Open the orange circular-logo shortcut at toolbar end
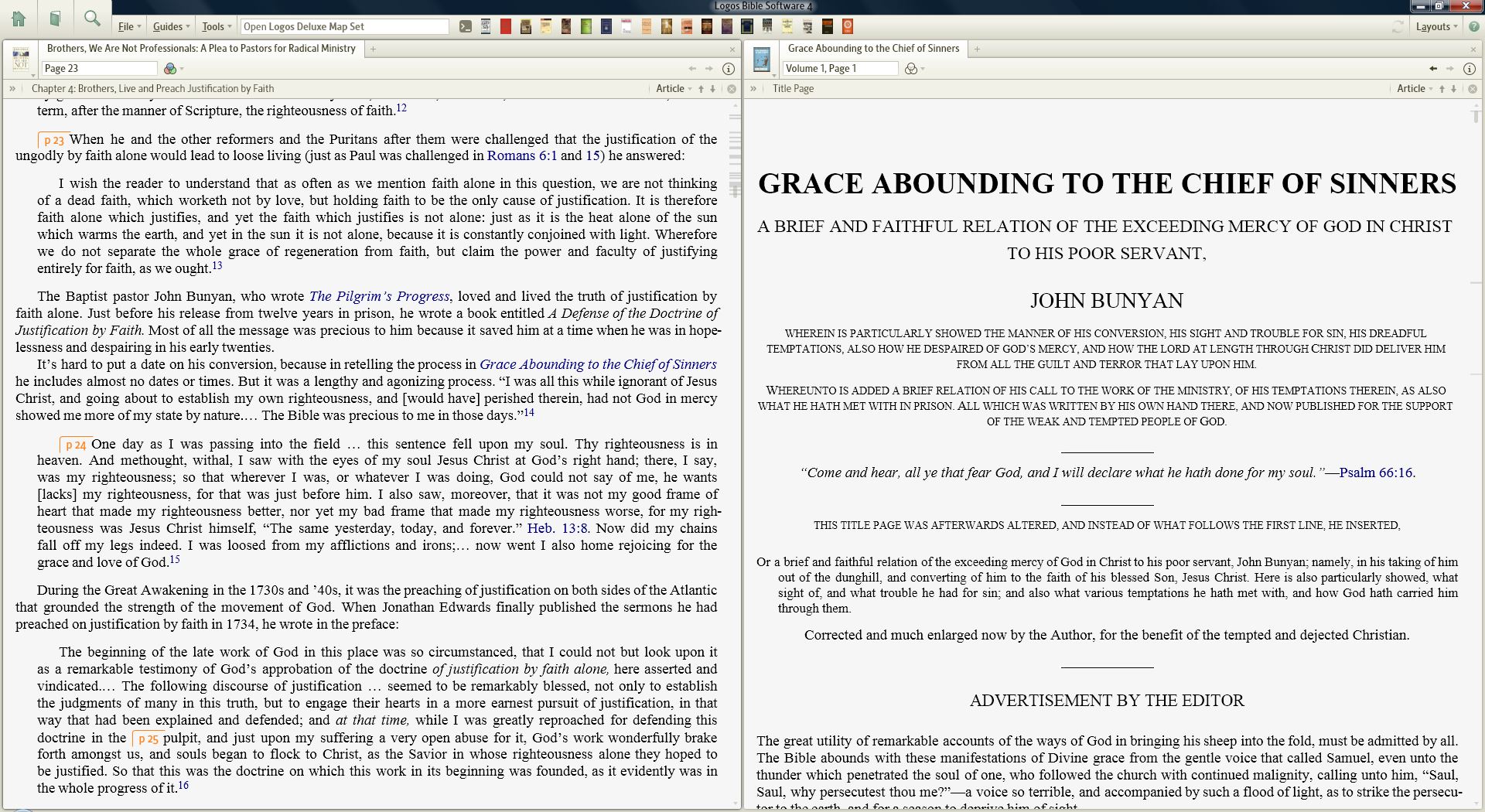 (x=848, y=26)
